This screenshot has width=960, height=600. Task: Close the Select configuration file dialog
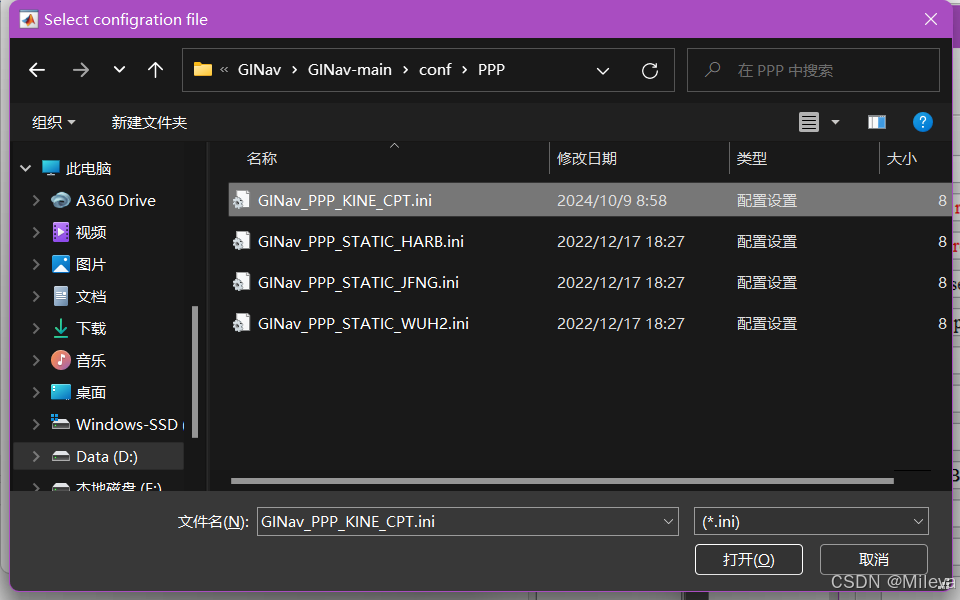(x=931, y=20)
